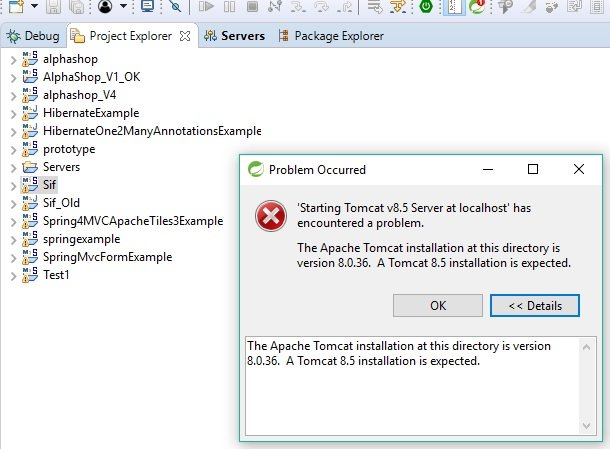Click OK in Problem Occurred dialog
The image size is (610, 449).
tap(438, 305)
